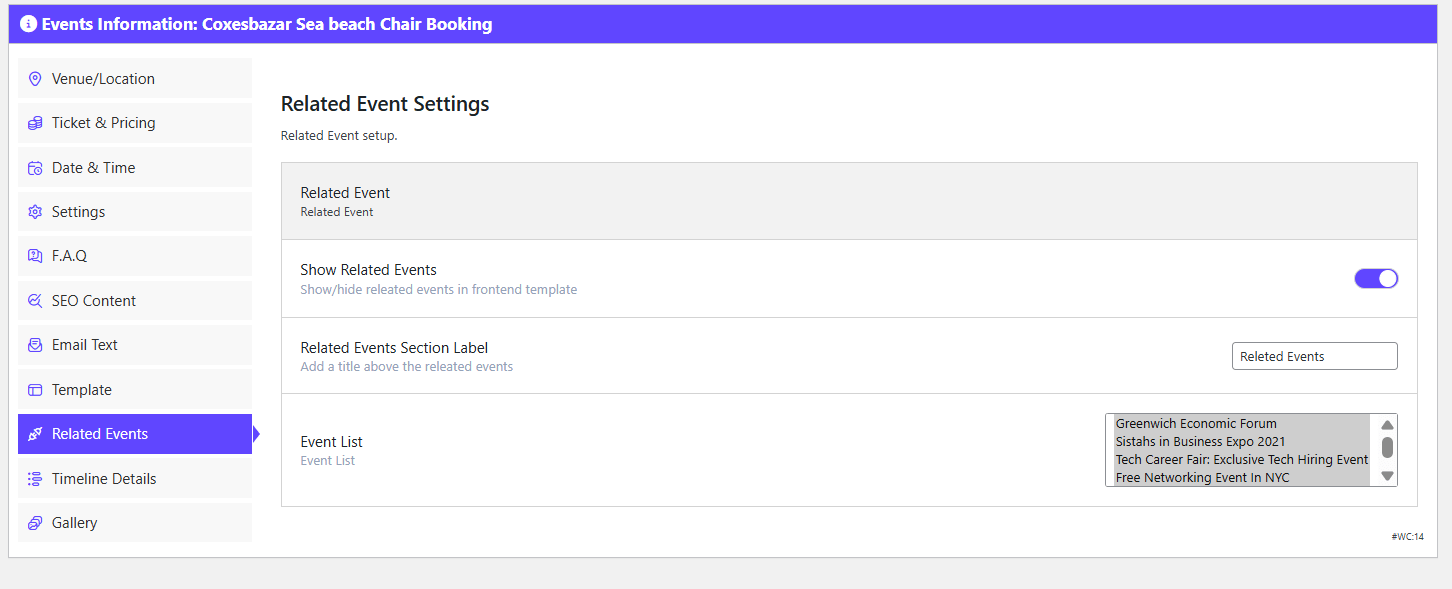This screenshot has height=589, width=1452.
Task: Select Sistahs in Business Expo 2021 option
Action: [x=1200, y=442]
